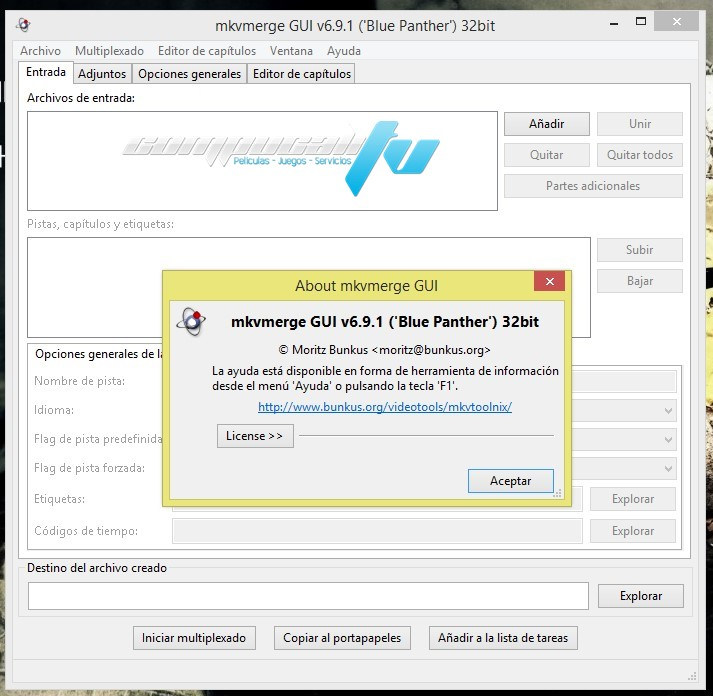Image resolution: width=713 pixels, height=696 pixels.
Task: Maximize the mkvmerge GUI main window
Action: 641,21
